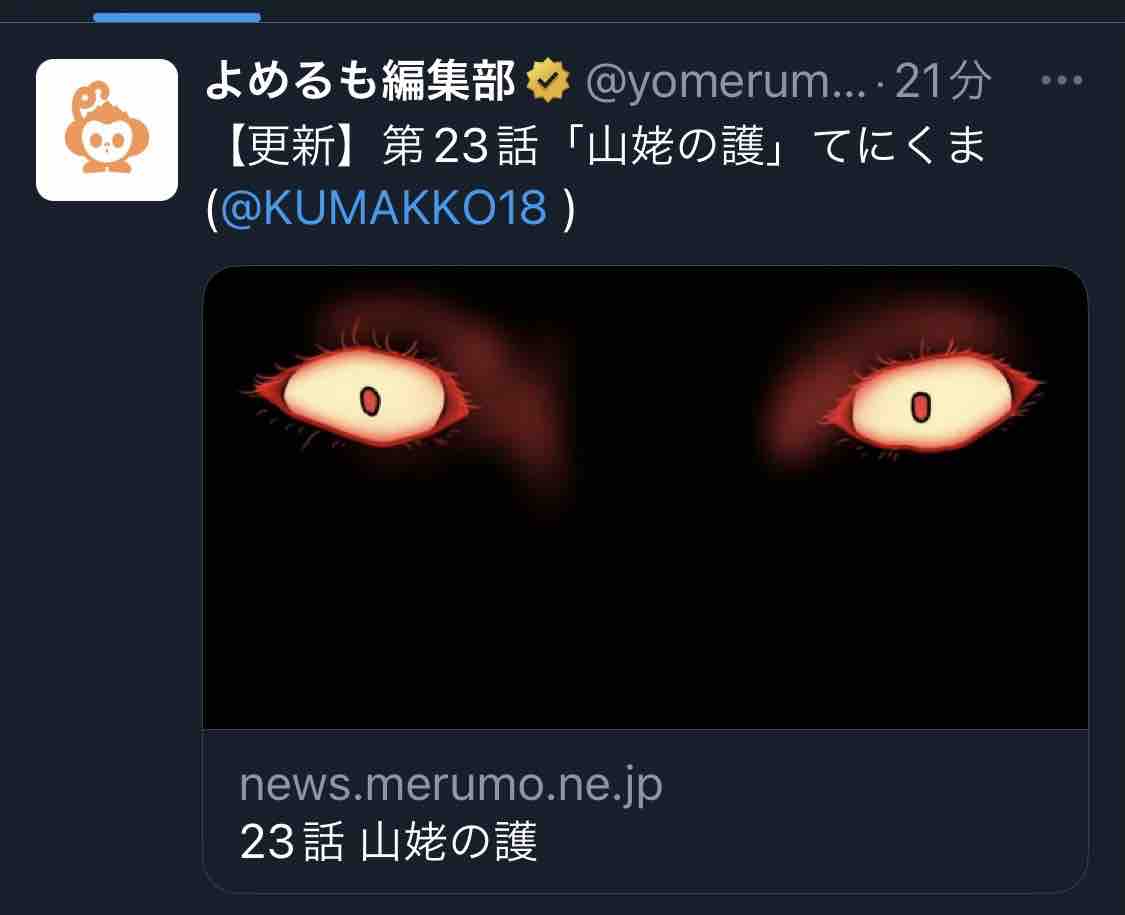Open the よめるも編集部 profile avatar

pos(107,130)
